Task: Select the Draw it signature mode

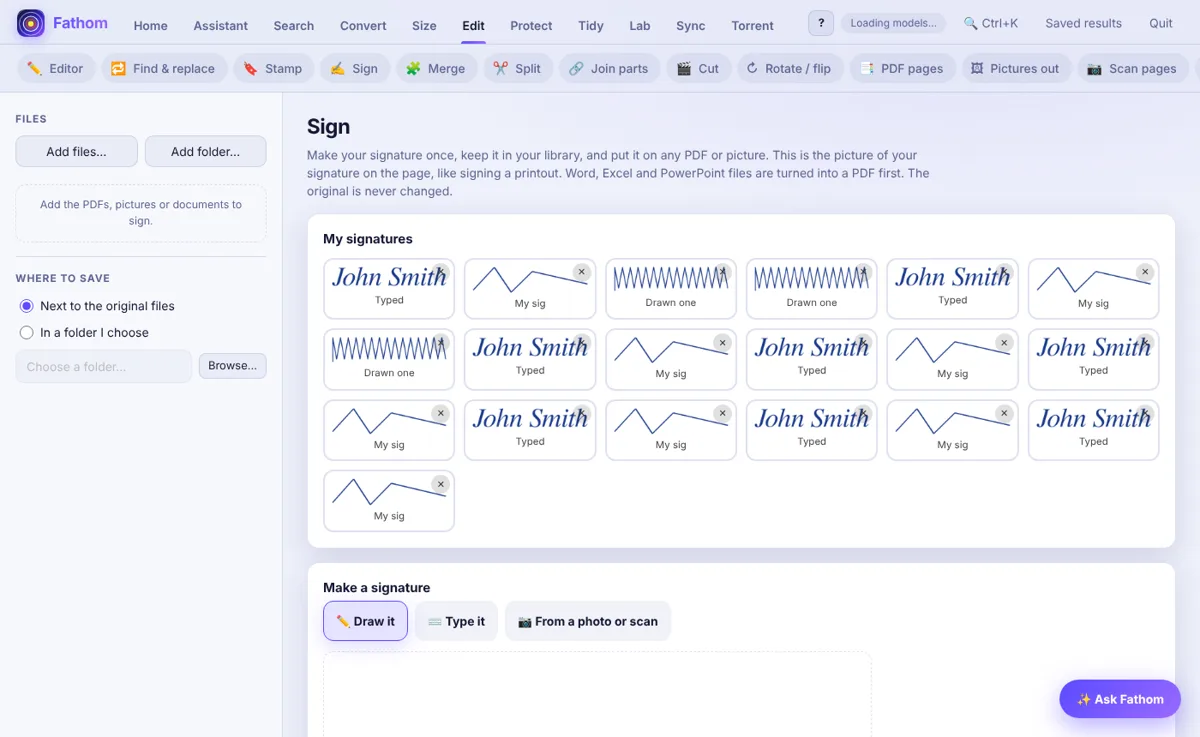Action: (x=365, y=621)
